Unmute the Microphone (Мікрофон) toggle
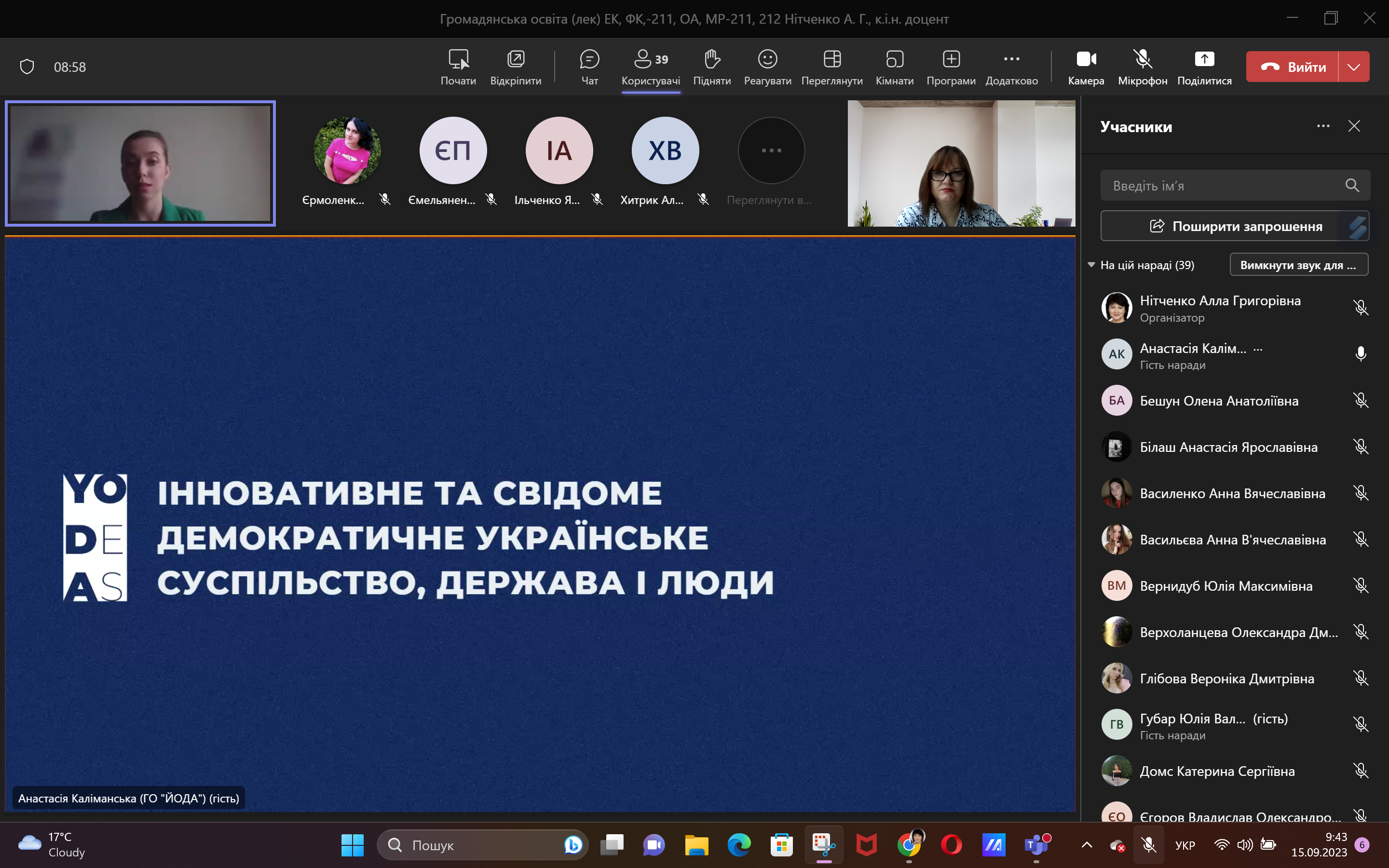Viewport: 1389px width, 868px height. tap(1142, 59)
